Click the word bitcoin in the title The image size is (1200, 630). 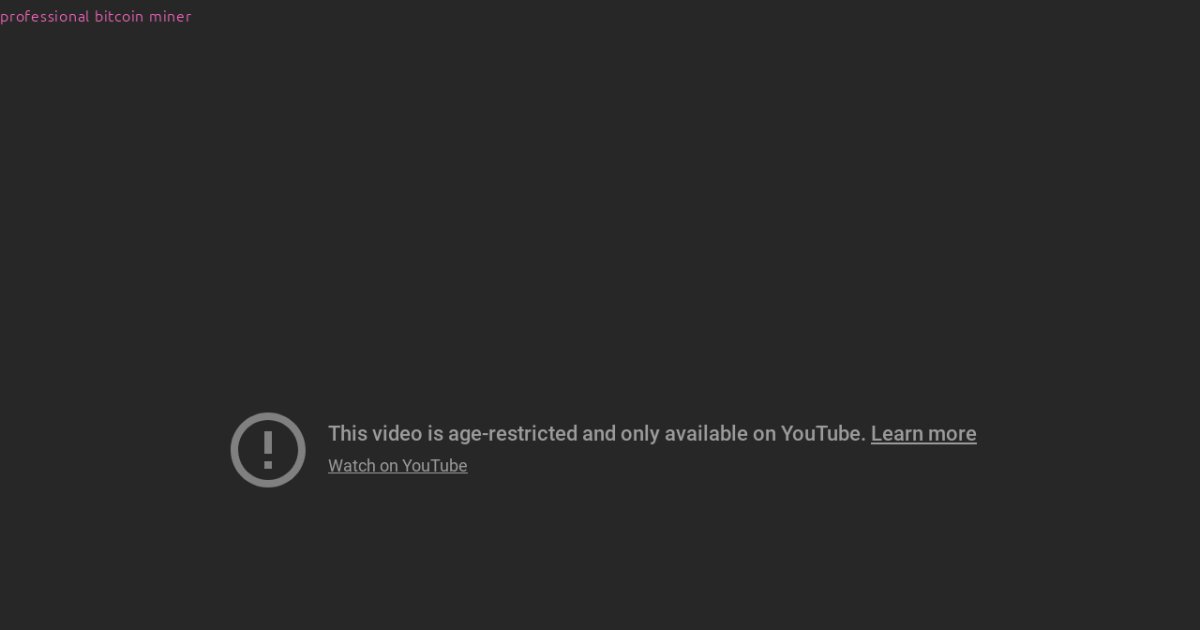pos(119,16)
